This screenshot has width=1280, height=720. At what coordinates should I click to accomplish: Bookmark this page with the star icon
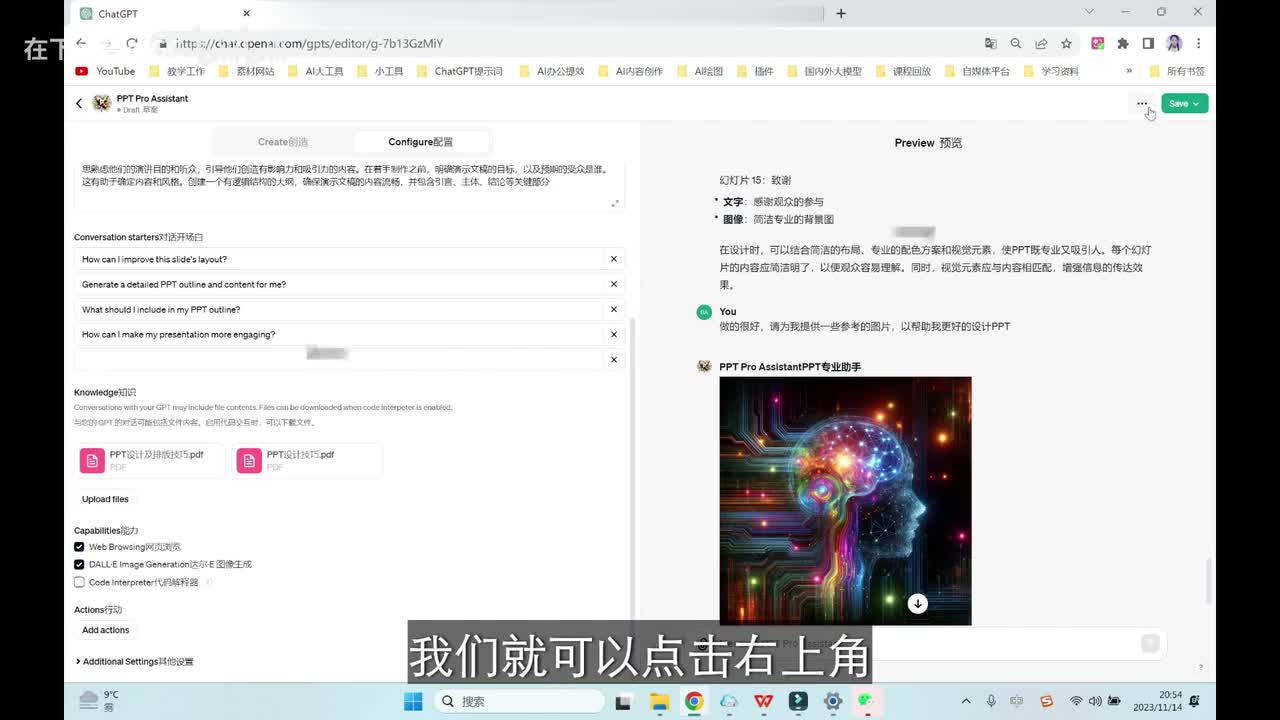[x=1066, y=44]
